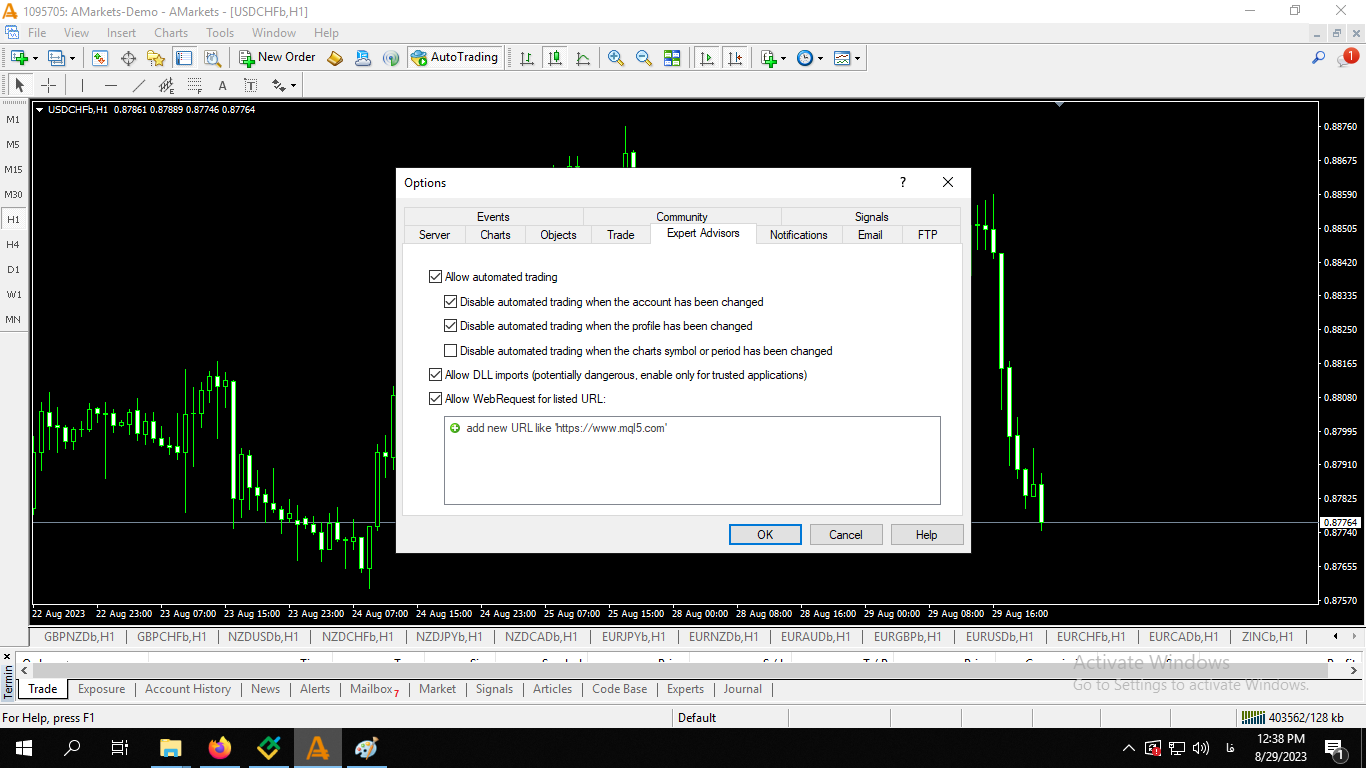Switch to the EURUSDb,H1 chart tab
The image size is (1366, 768).
[x=1000, y=637]
